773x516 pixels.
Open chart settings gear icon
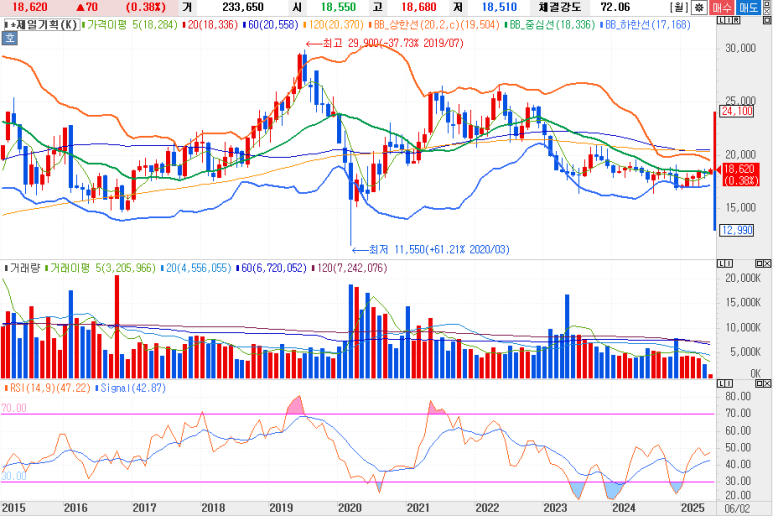(699, 7)
